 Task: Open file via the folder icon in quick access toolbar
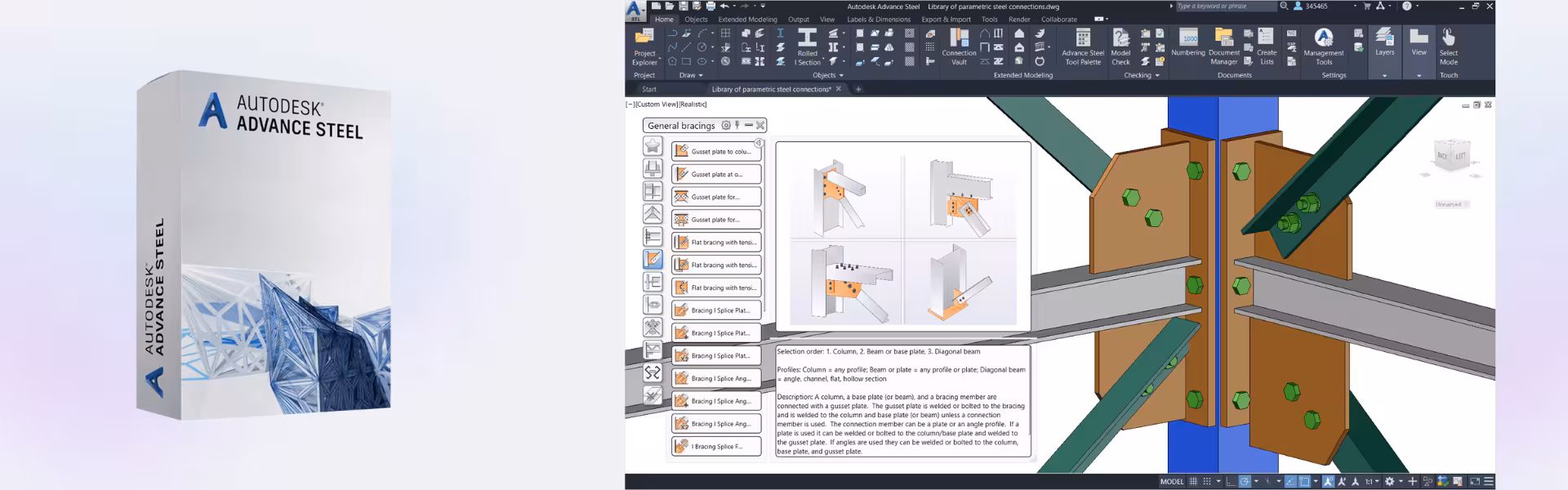pyautogui.click(x=670, y=7)
